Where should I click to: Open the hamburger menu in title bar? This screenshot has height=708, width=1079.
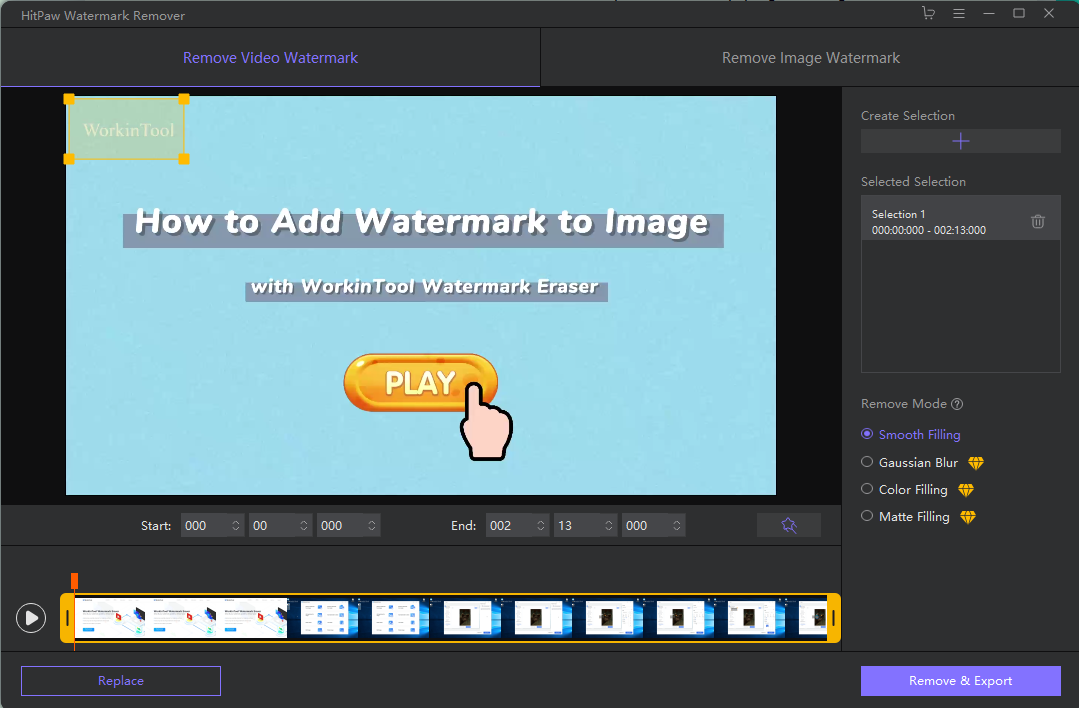point(959,14)
